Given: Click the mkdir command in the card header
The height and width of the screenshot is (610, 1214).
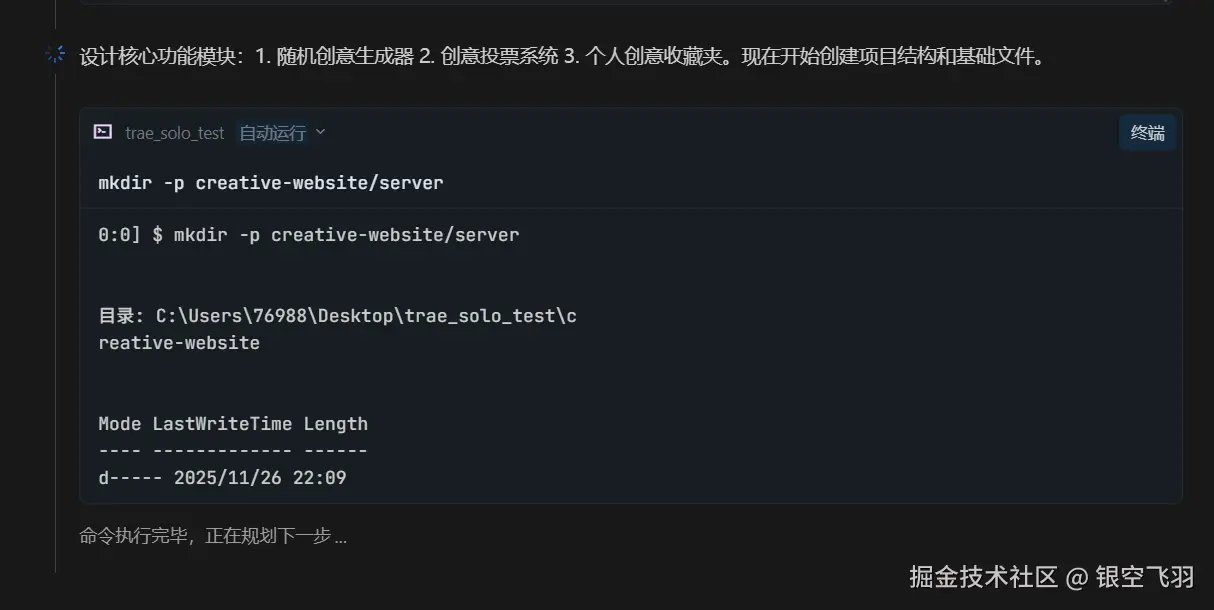Looking at the screenshot, I should click(x=270, y=183).
